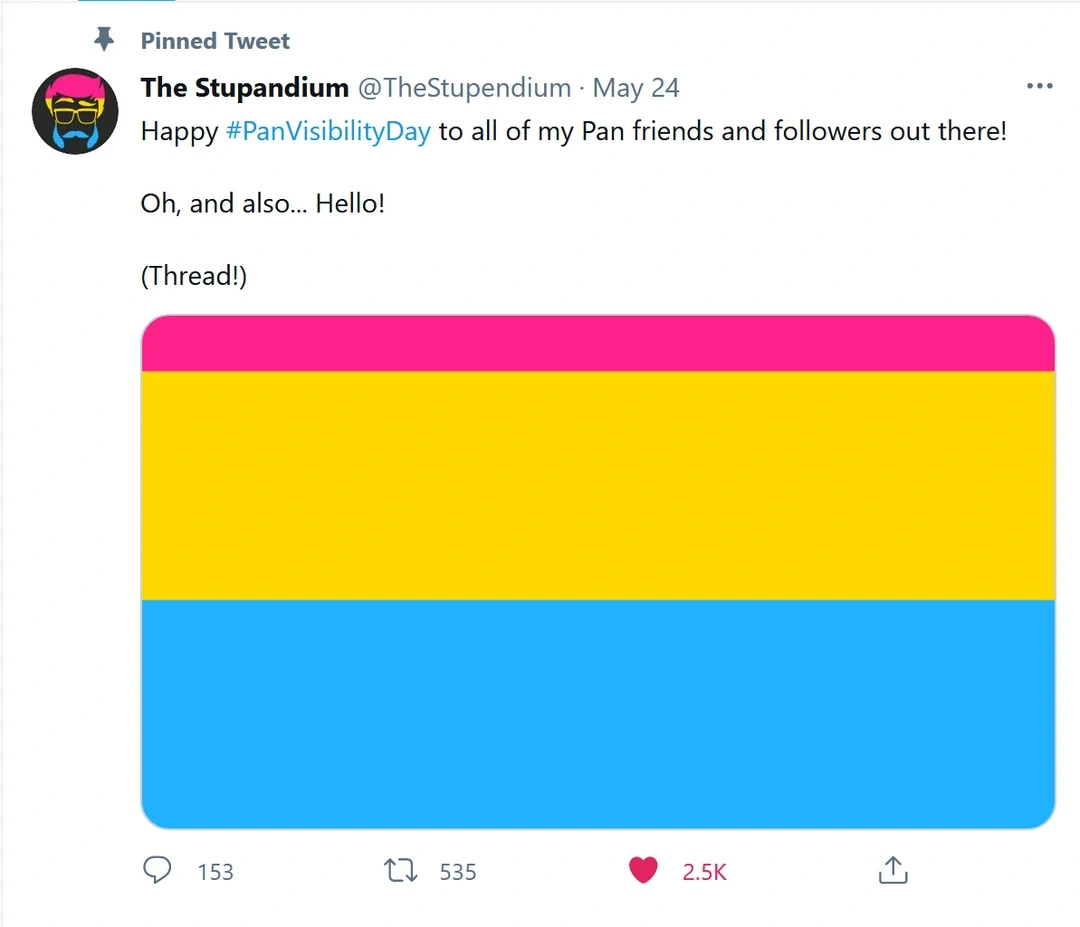Retweet using the arrows icon

401,871
